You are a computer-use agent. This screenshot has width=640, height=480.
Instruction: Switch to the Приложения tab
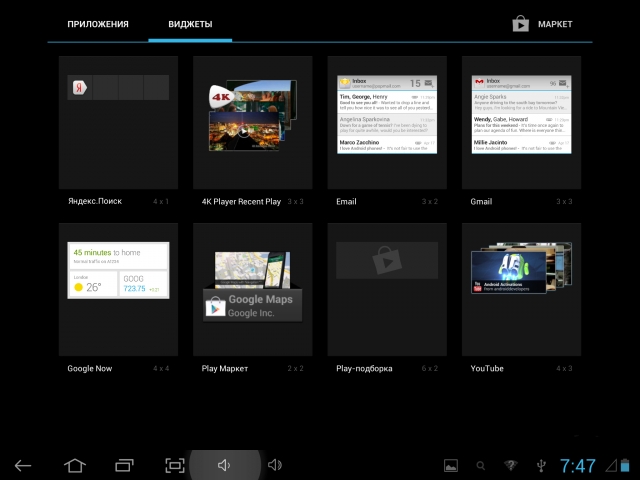click(x=98, y=23)
